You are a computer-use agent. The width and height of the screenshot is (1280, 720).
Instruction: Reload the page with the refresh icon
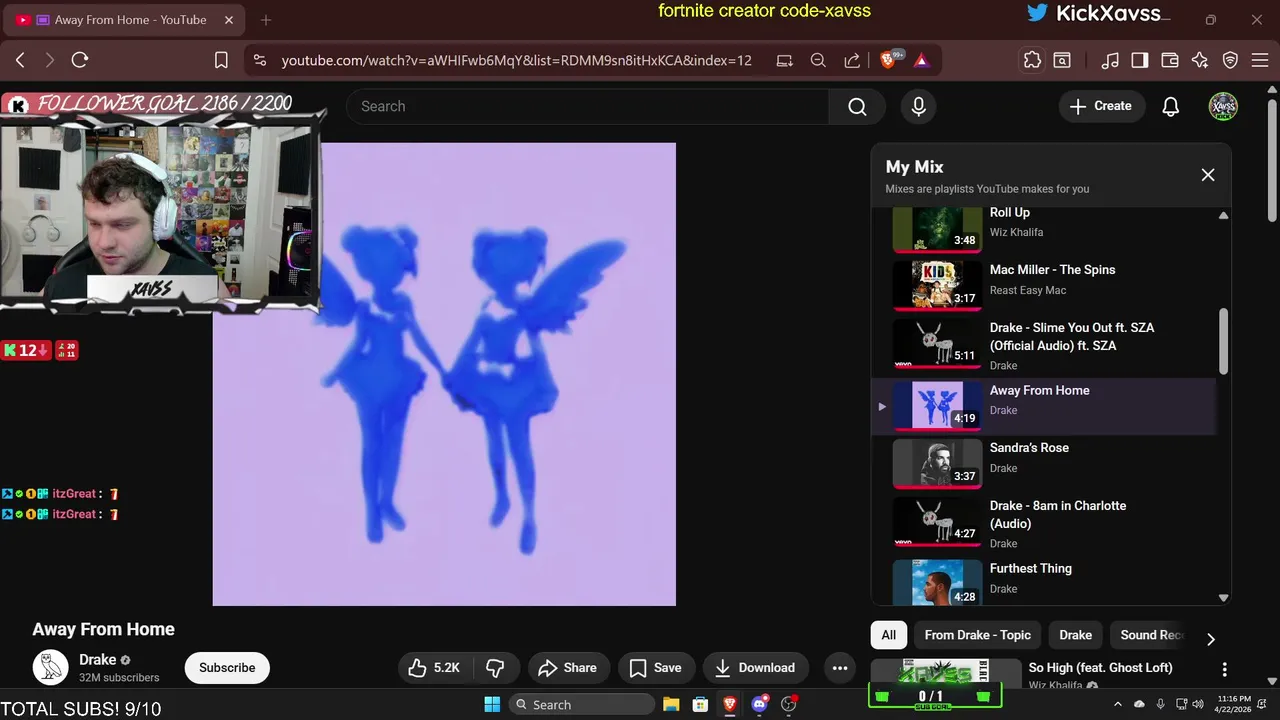click(80, 60)
